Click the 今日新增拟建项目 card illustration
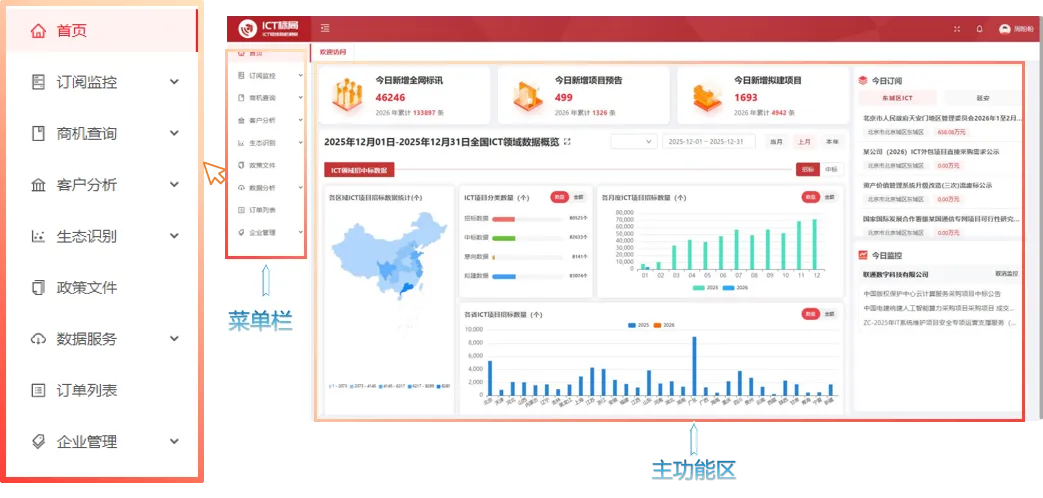The width and height of the screenshot is (1043, 498). coord(707,95)
